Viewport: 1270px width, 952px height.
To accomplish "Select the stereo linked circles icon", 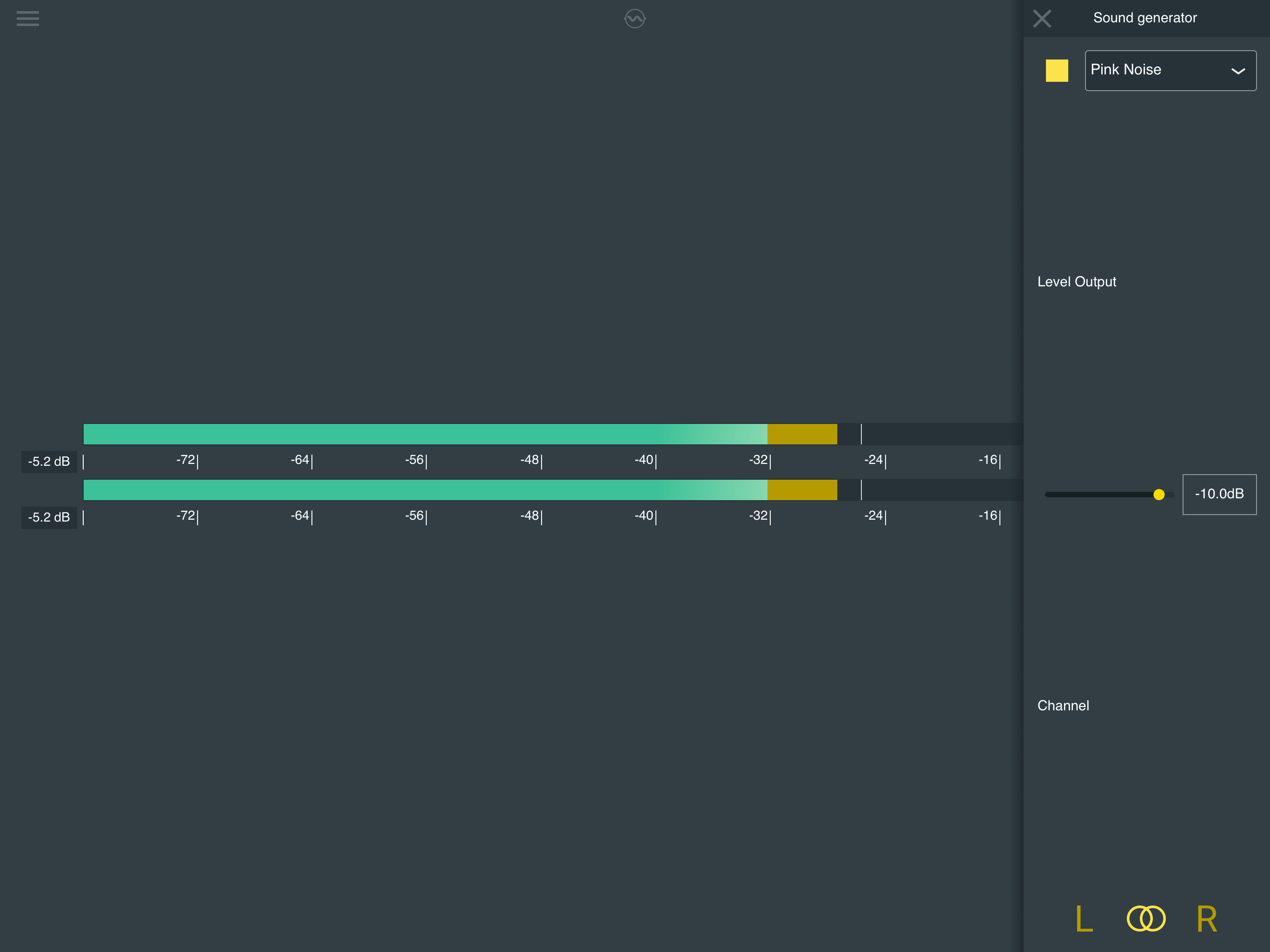I will pos(1146,918).
